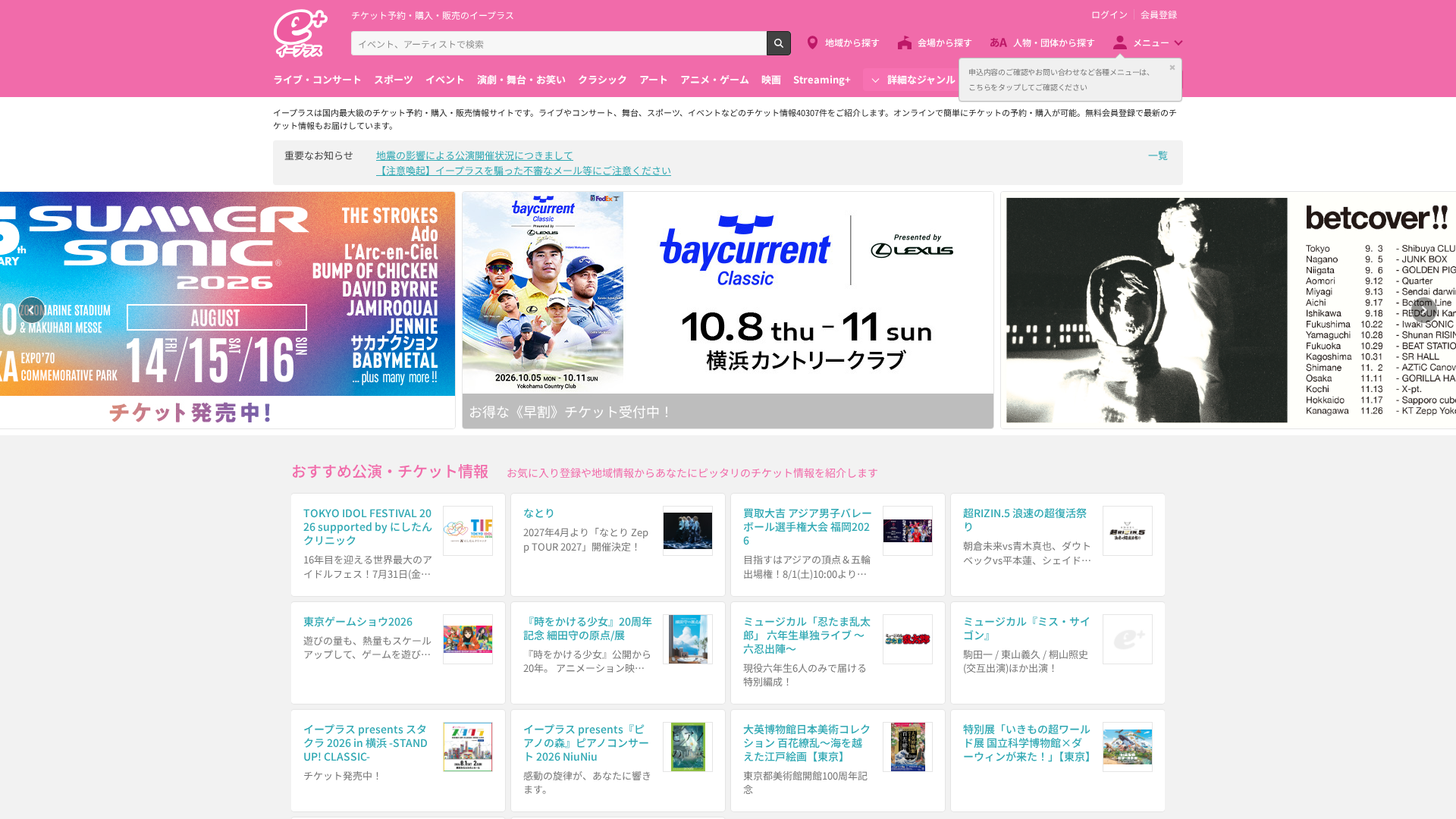The height and width of the screenshot is (819, 1456).
Task: Open 演劇・舞台・お笑い category
Action: (521, 80)
